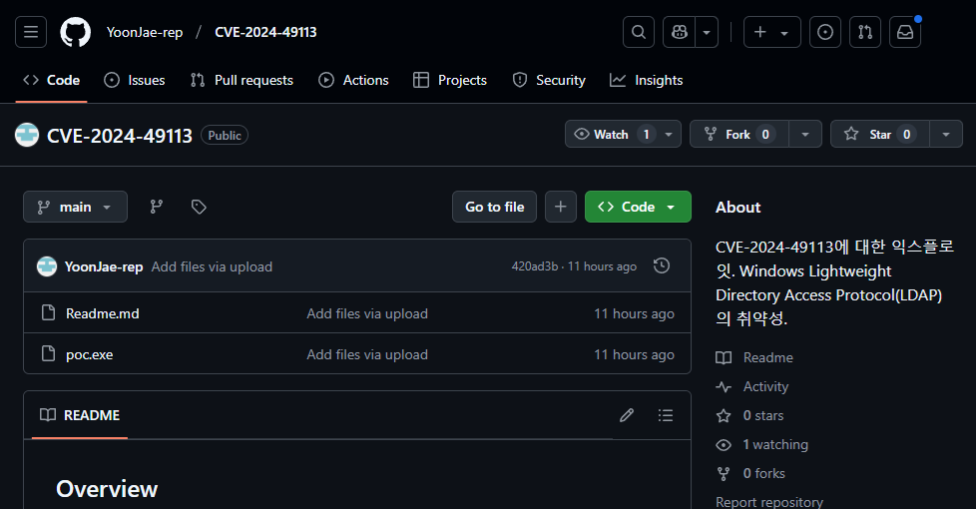Open the create new plus menu
The image size is (976, 509).
(x=772, y=32)
